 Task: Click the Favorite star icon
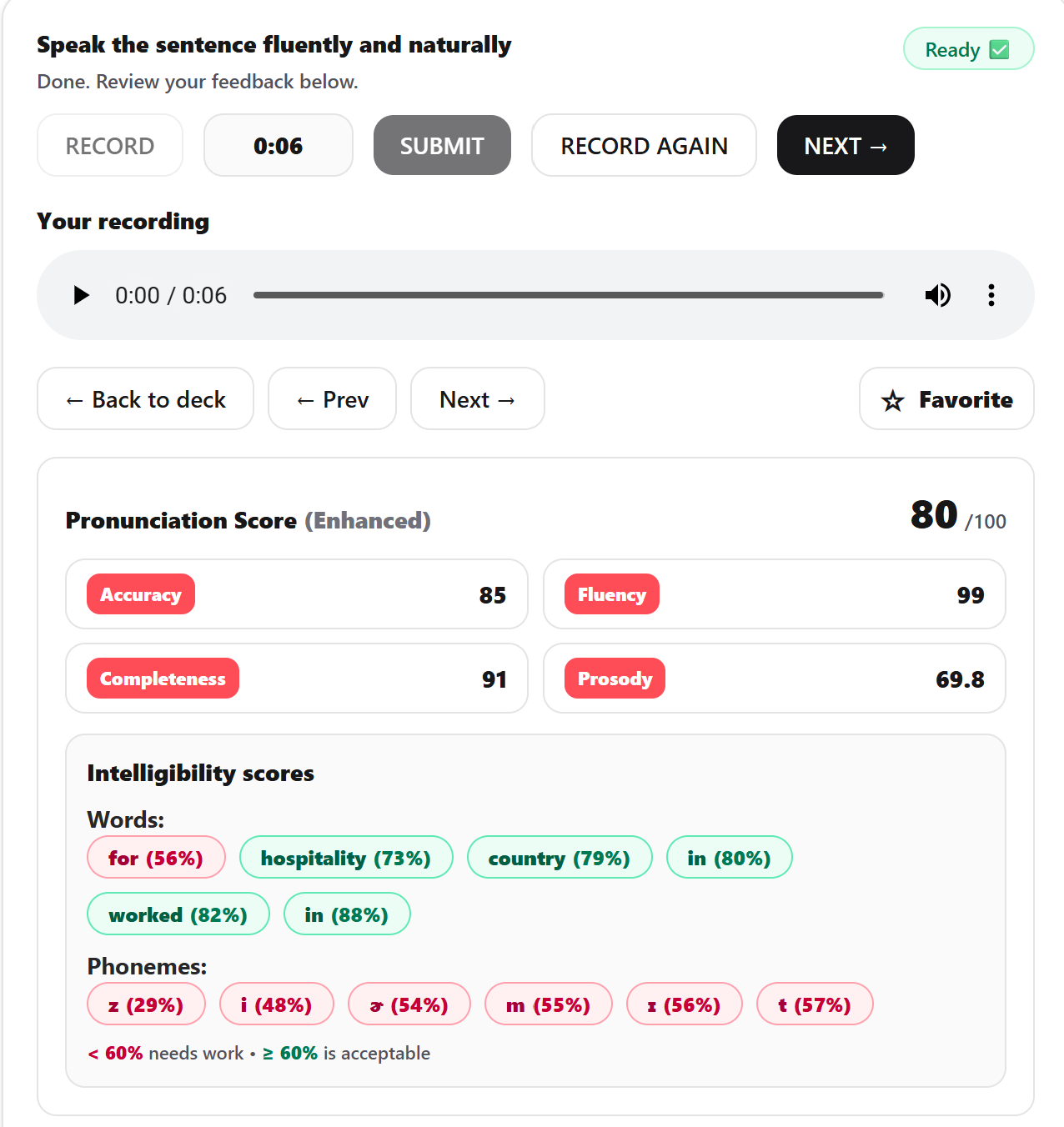892,399
